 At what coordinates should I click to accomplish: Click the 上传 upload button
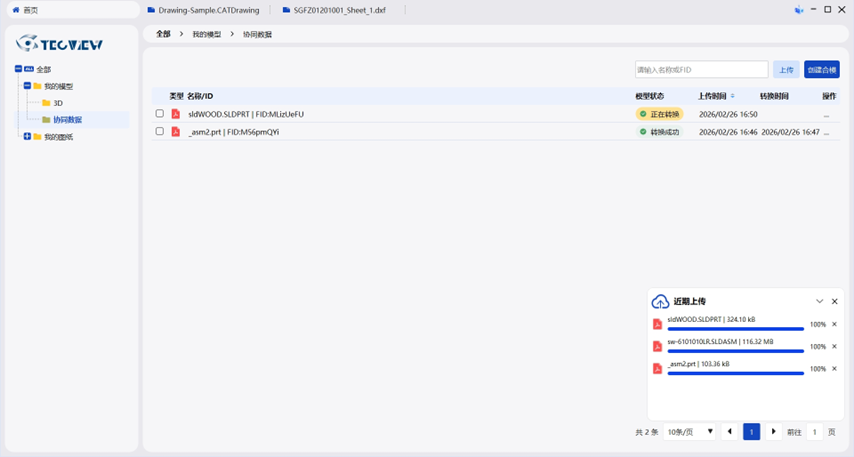[786, 70]
